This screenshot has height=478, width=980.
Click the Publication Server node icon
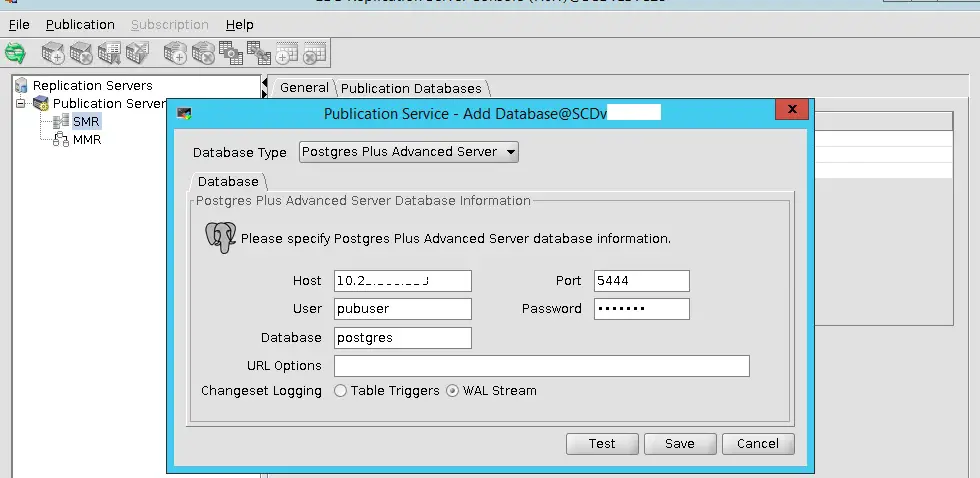(x=41, y=103)
